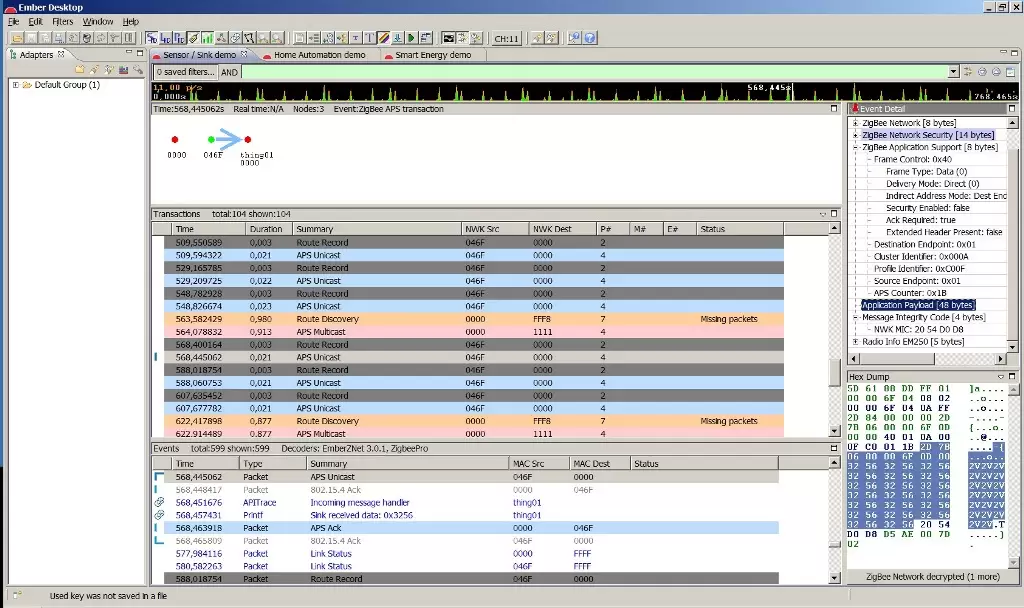The width and height of the screenshot is (1024, 608).
Task: Expand the Default Group tree node
Action: [x=16, y=85]
